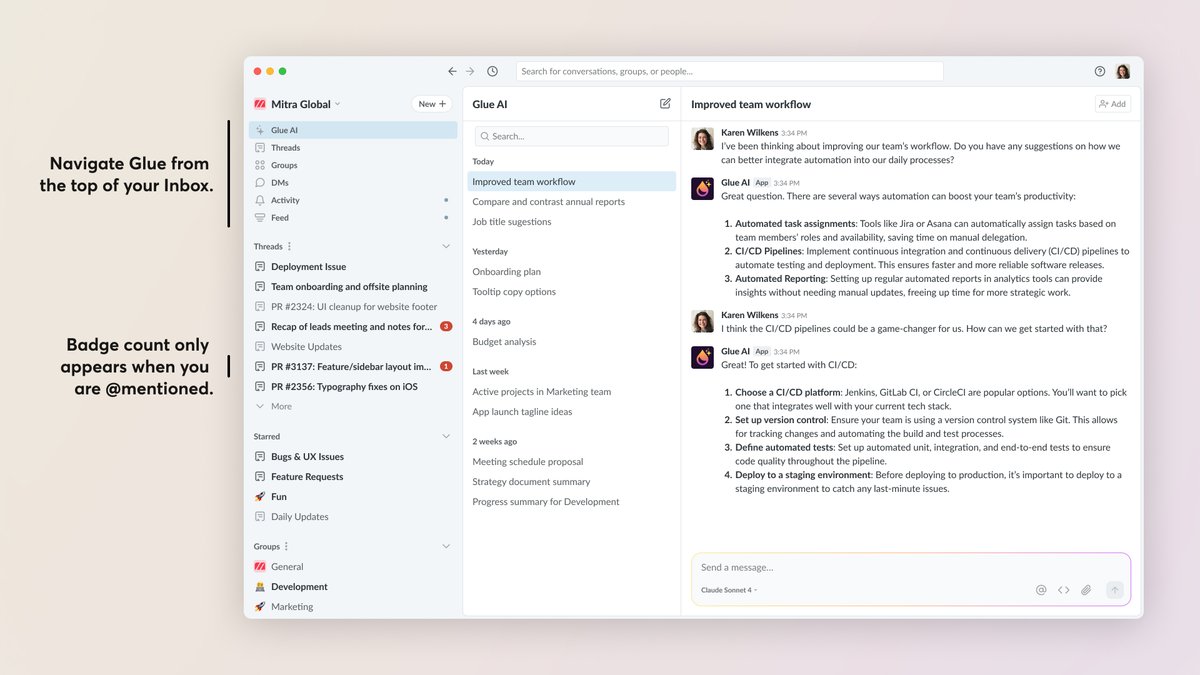Open the General group
This screenshot has height=675, width=1200.
[x=353, y=567]
